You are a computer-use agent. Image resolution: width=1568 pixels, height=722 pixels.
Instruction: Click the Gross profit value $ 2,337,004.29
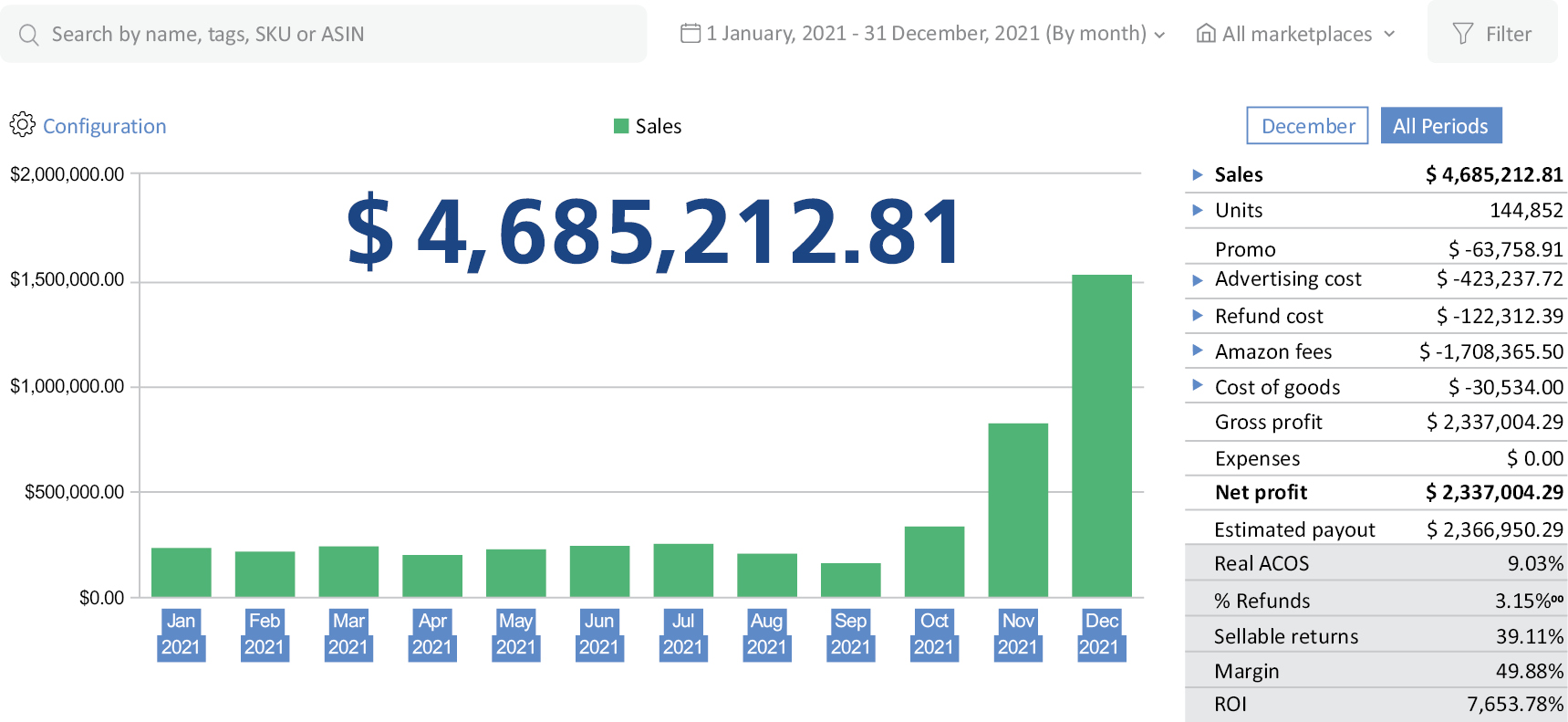pos(1495,422)
